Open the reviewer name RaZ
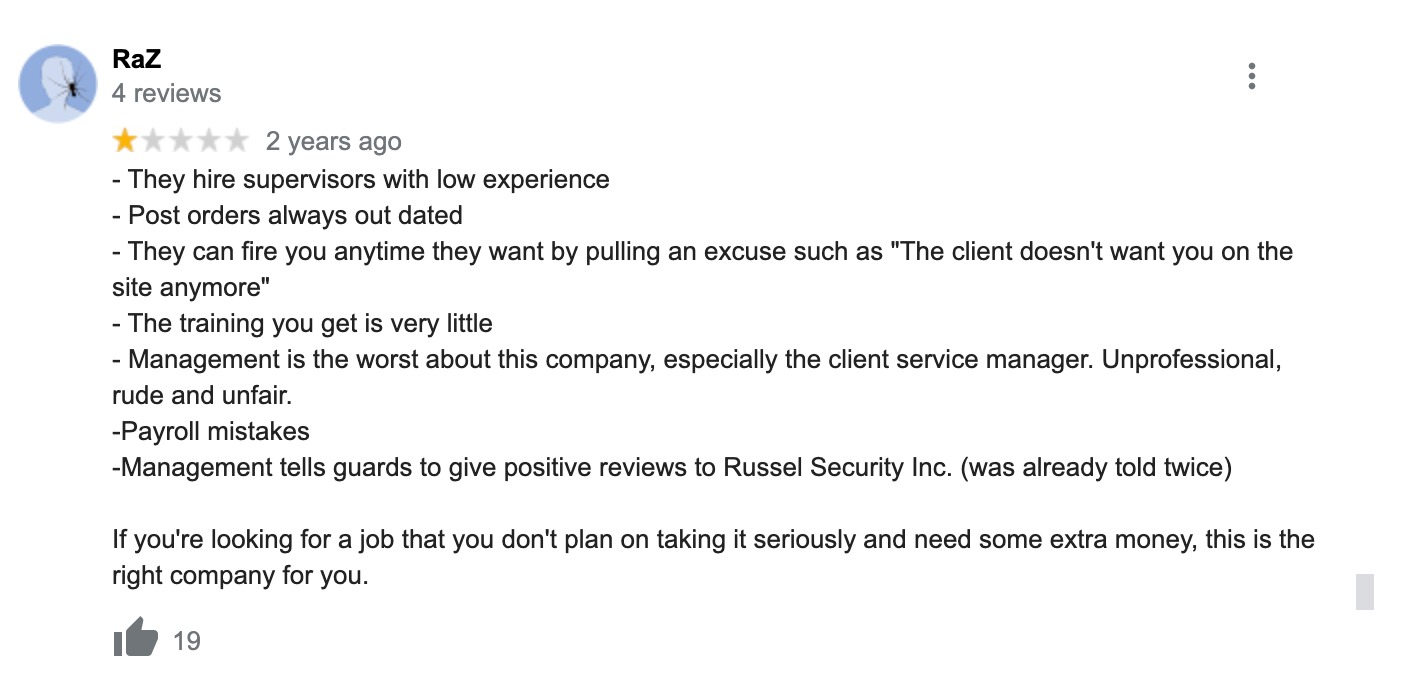1404x692 pixels. pyautogui.click(x=137, y=59)
